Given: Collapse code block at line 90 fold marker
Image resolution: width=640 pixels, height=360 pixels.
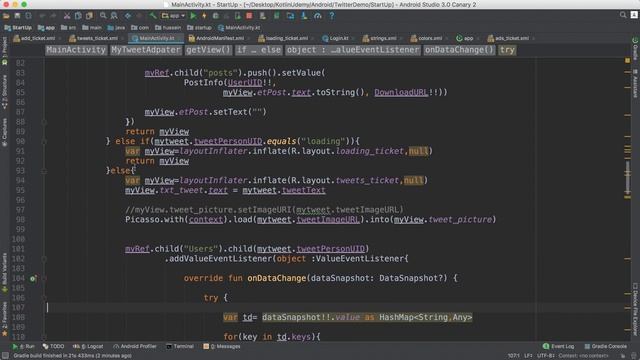Looking at the screenshot, I should pyautogui.click(x=44, y=141).
